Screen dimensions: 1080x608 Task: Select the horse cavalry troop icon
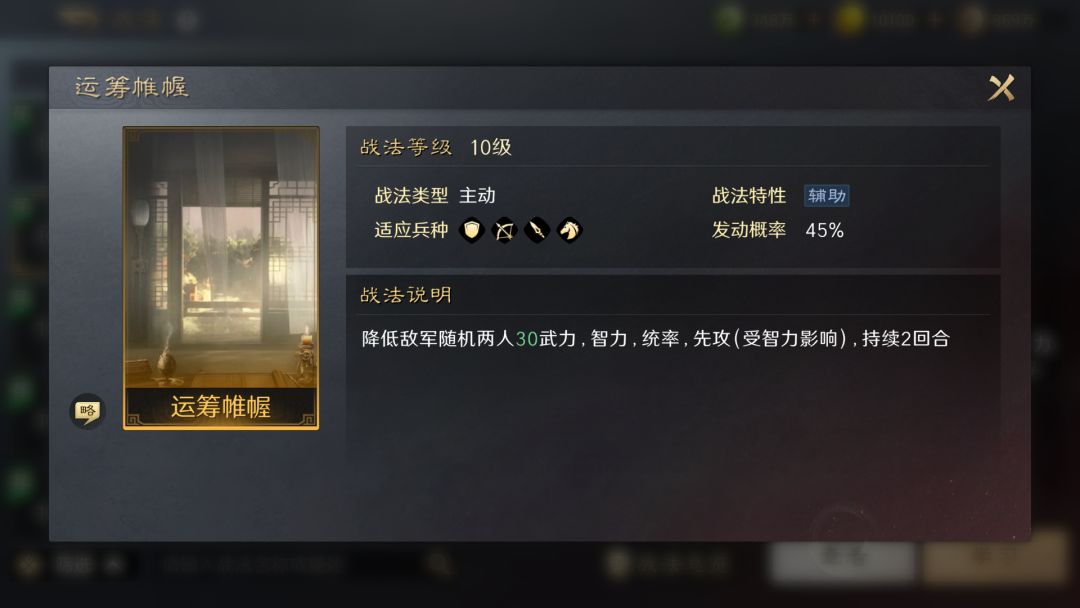pyautogui.click(x=570, y=230)
